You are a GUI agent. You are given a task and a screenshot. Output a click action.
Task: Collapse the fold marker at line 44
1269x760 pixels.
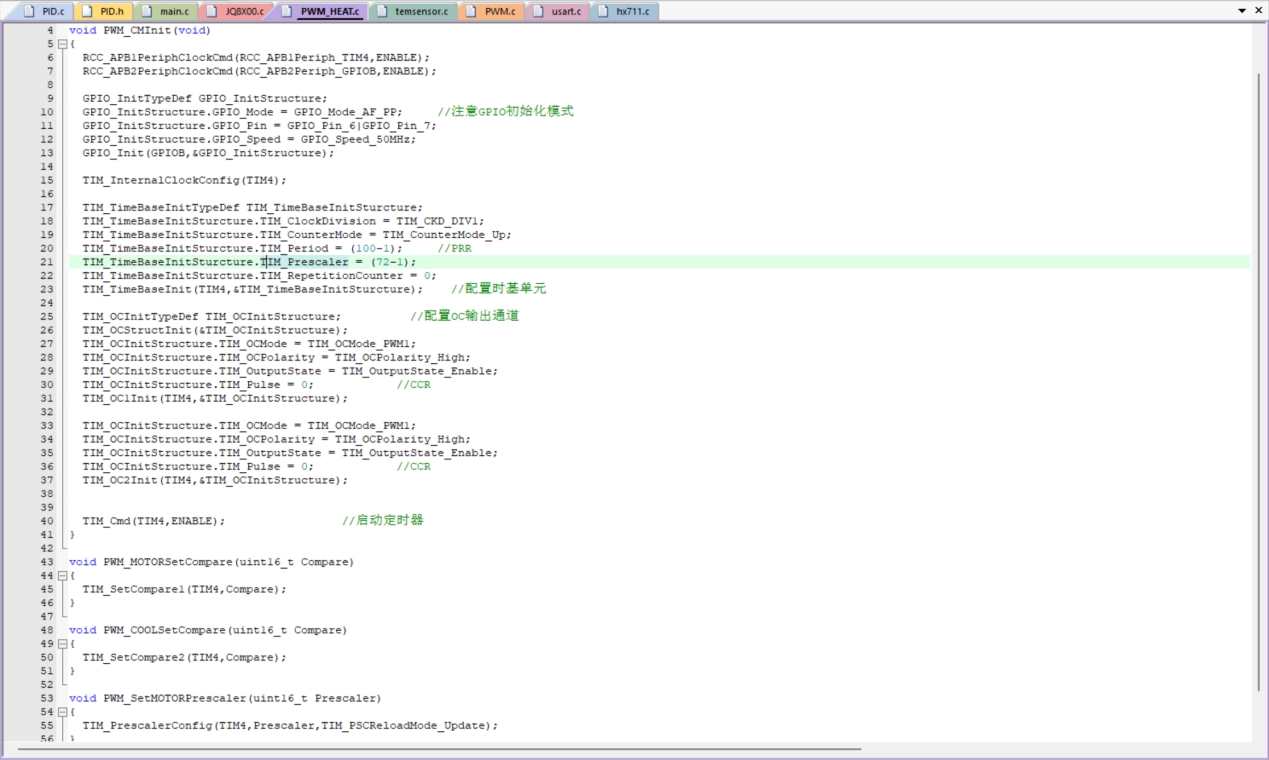(62, 576)
